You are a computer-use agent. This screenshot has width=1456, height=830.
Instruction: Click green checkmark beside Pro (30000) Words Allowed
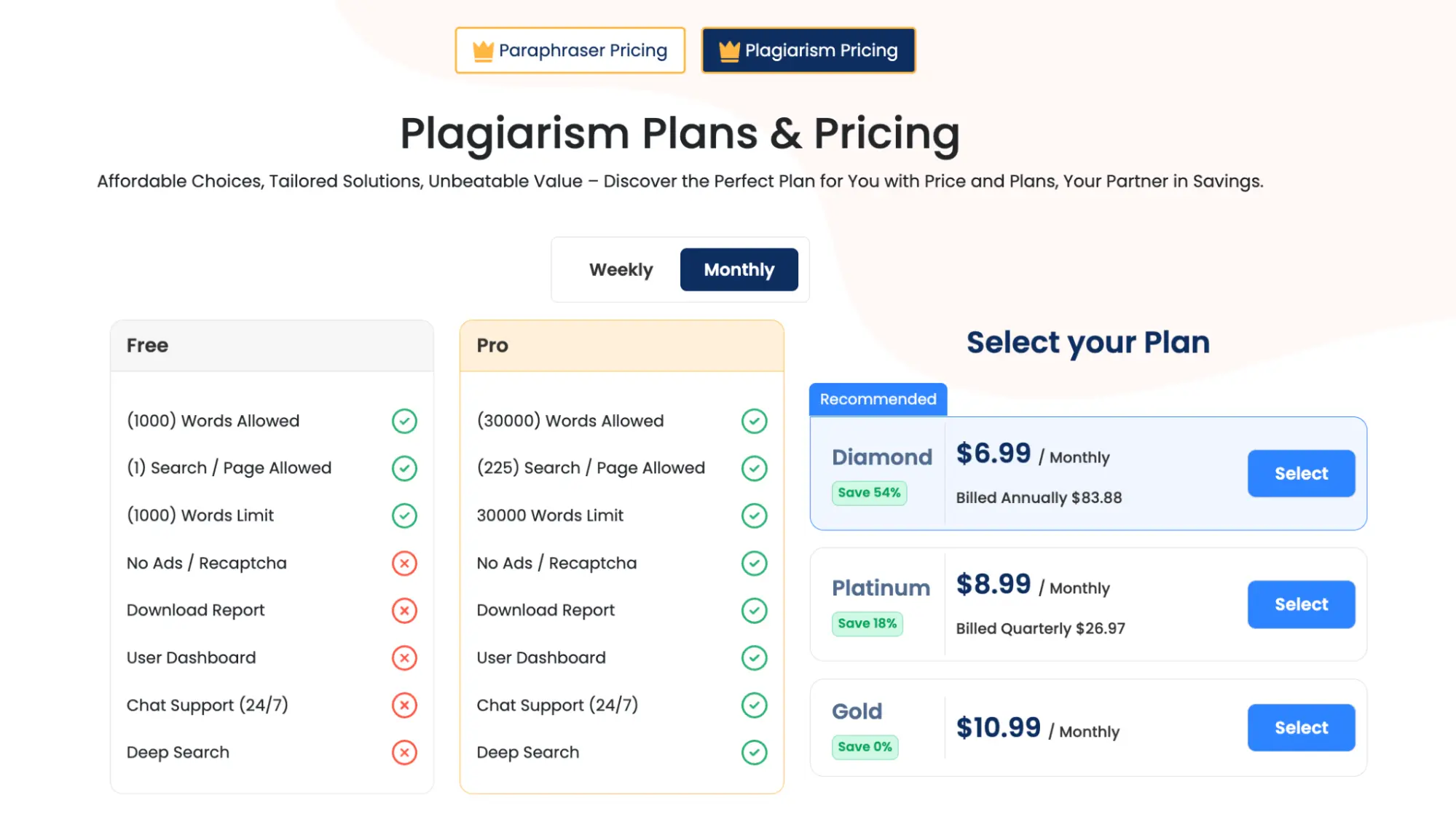754,421
